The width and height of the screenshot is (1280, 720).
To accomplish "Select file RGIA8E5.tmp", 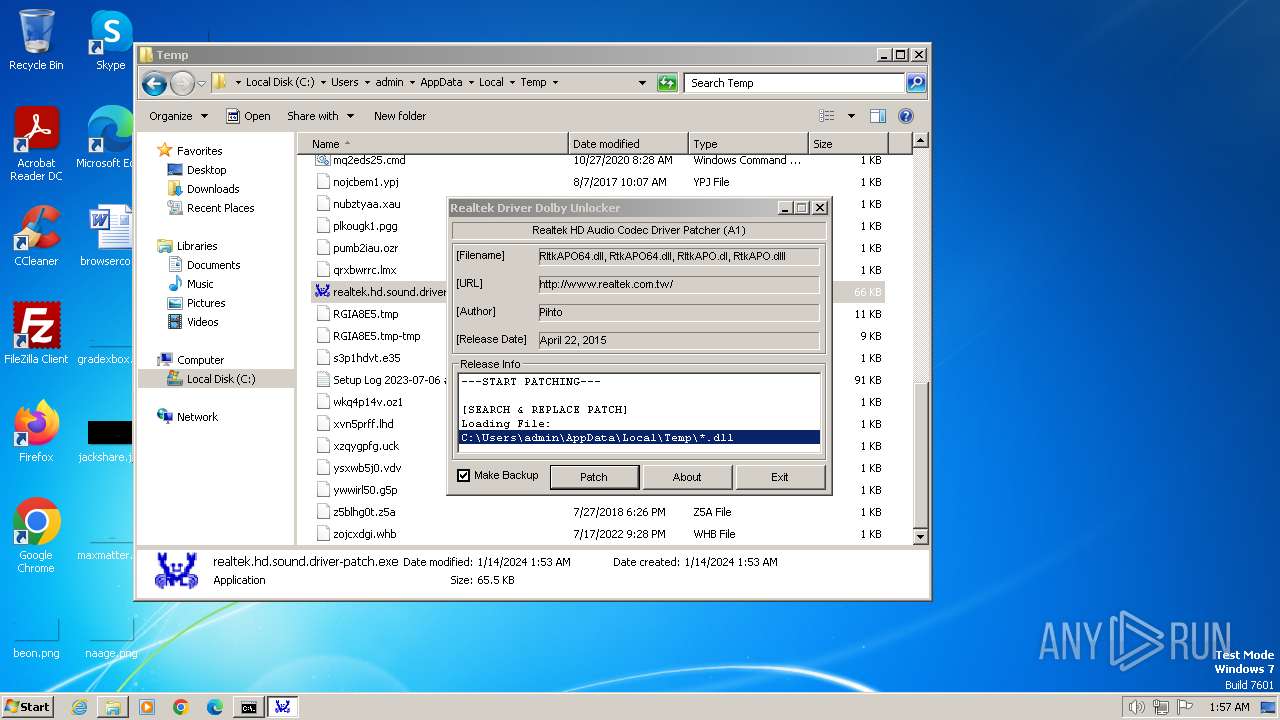I will coord(365,314).
